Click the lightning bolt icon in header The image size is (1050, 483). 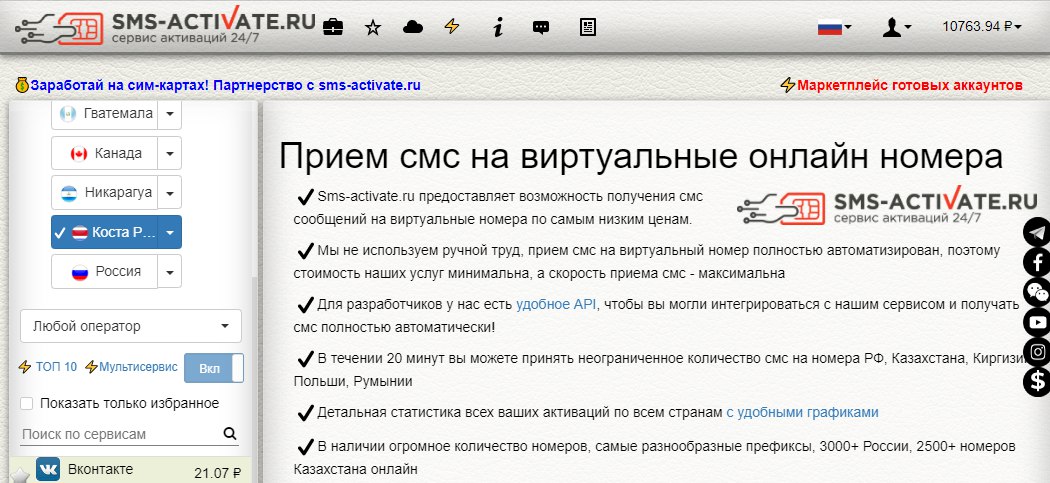[452, 26]
